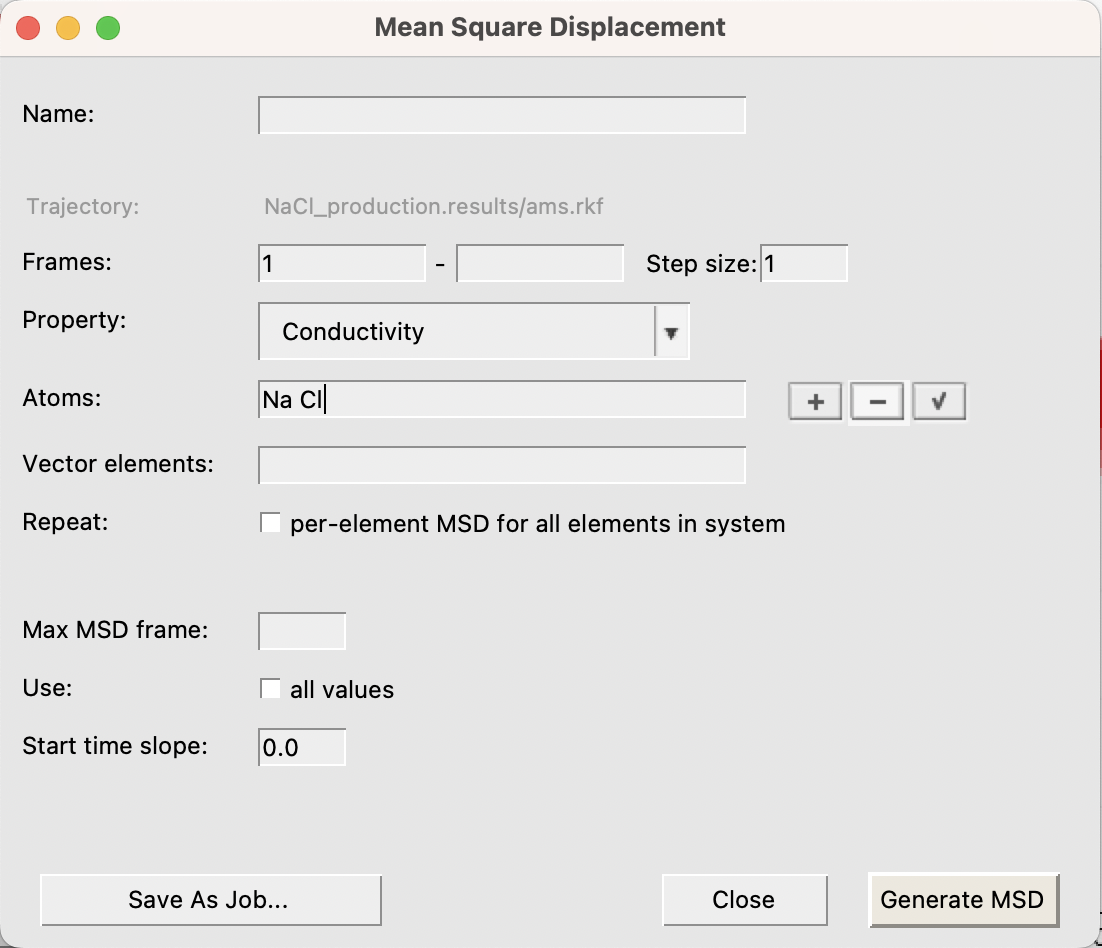The width and height of the screenshot is (1102, 948).
Task: Open the Property dropdown arrow
Action: [672, 332]
